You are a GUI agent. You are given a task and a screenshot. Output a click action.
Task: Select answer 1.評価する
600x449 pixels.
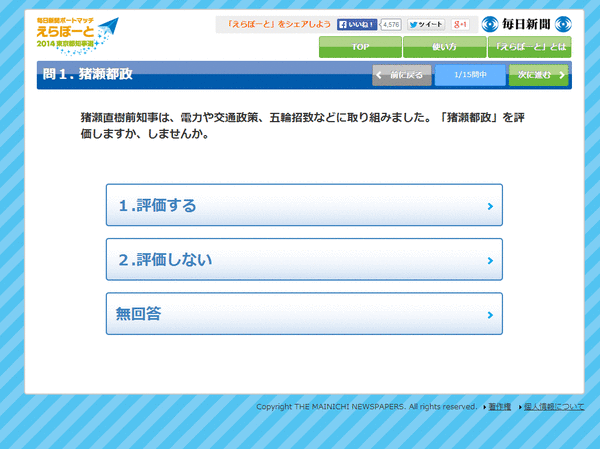click(x=304, y=205)
